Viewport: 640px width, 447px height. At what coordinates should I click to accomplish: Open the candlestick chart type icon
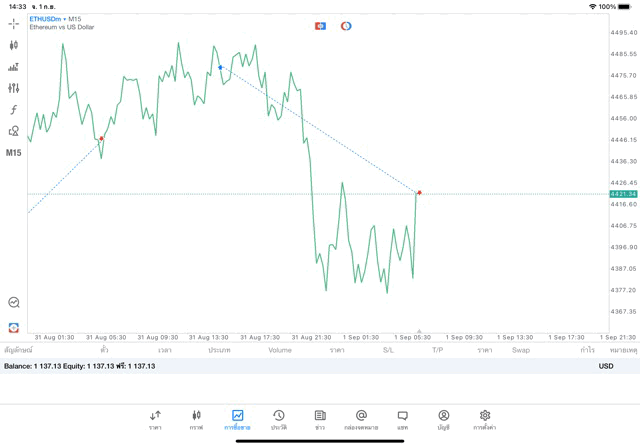[x=14, y=45]
